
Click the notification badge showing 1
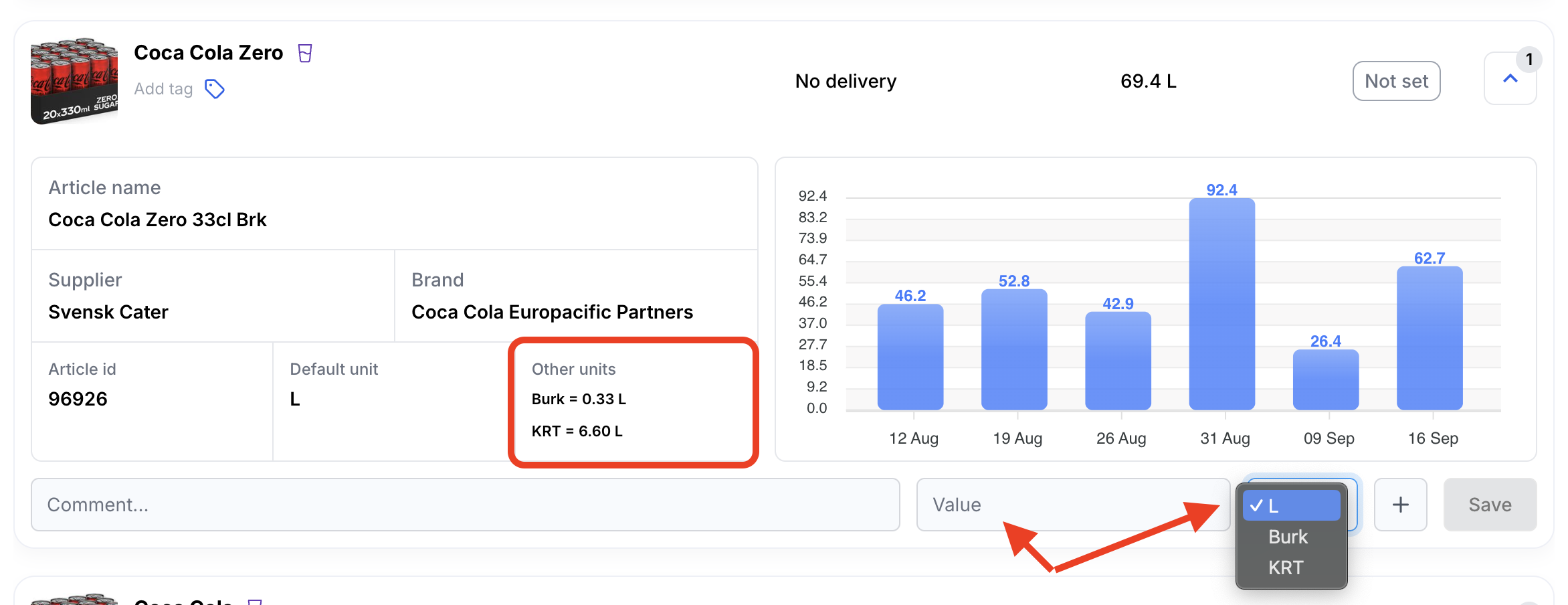[1529, 60]
